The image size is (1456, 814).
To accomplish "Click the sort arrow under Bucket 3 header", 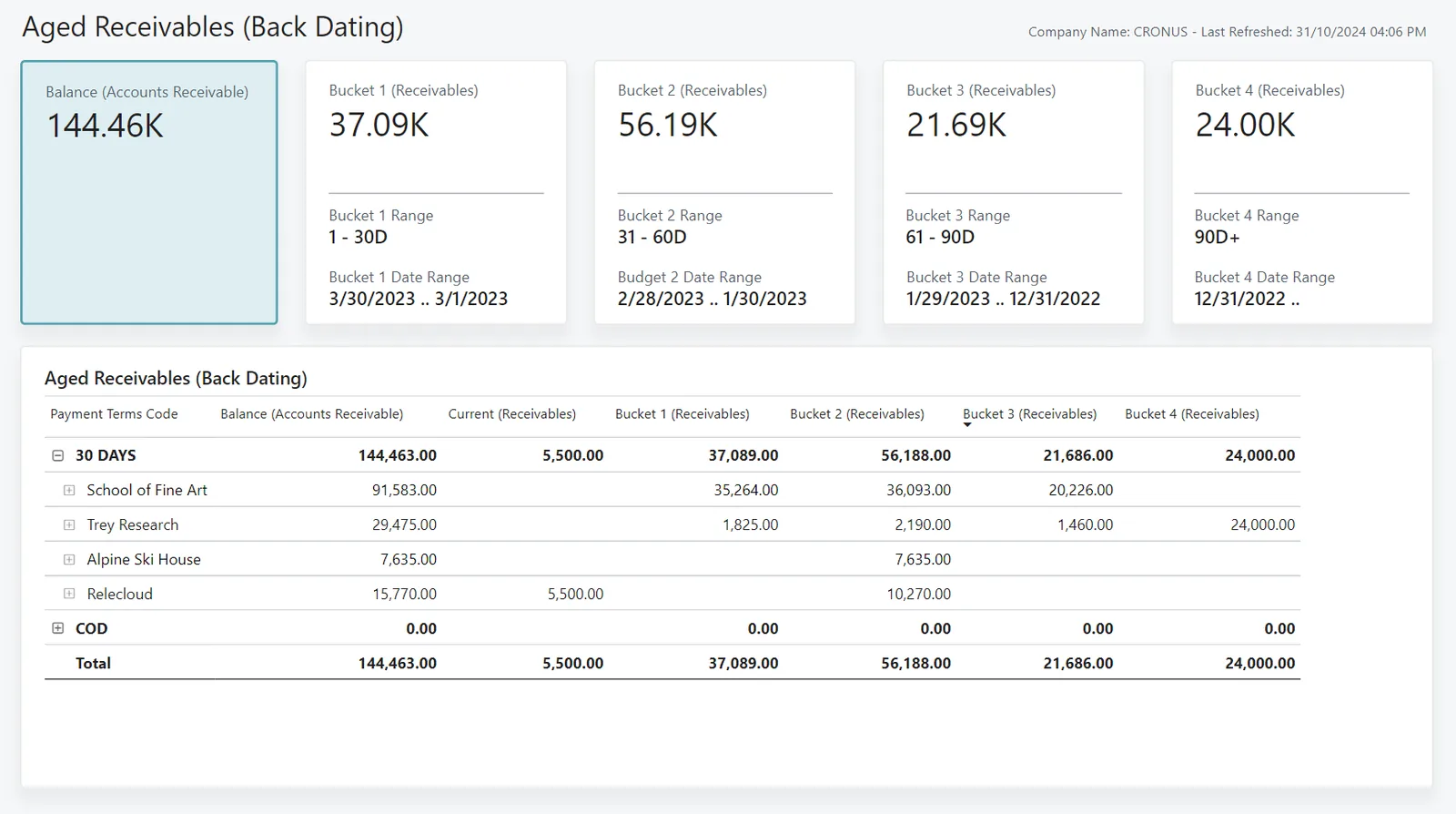I will click(967, 425).
